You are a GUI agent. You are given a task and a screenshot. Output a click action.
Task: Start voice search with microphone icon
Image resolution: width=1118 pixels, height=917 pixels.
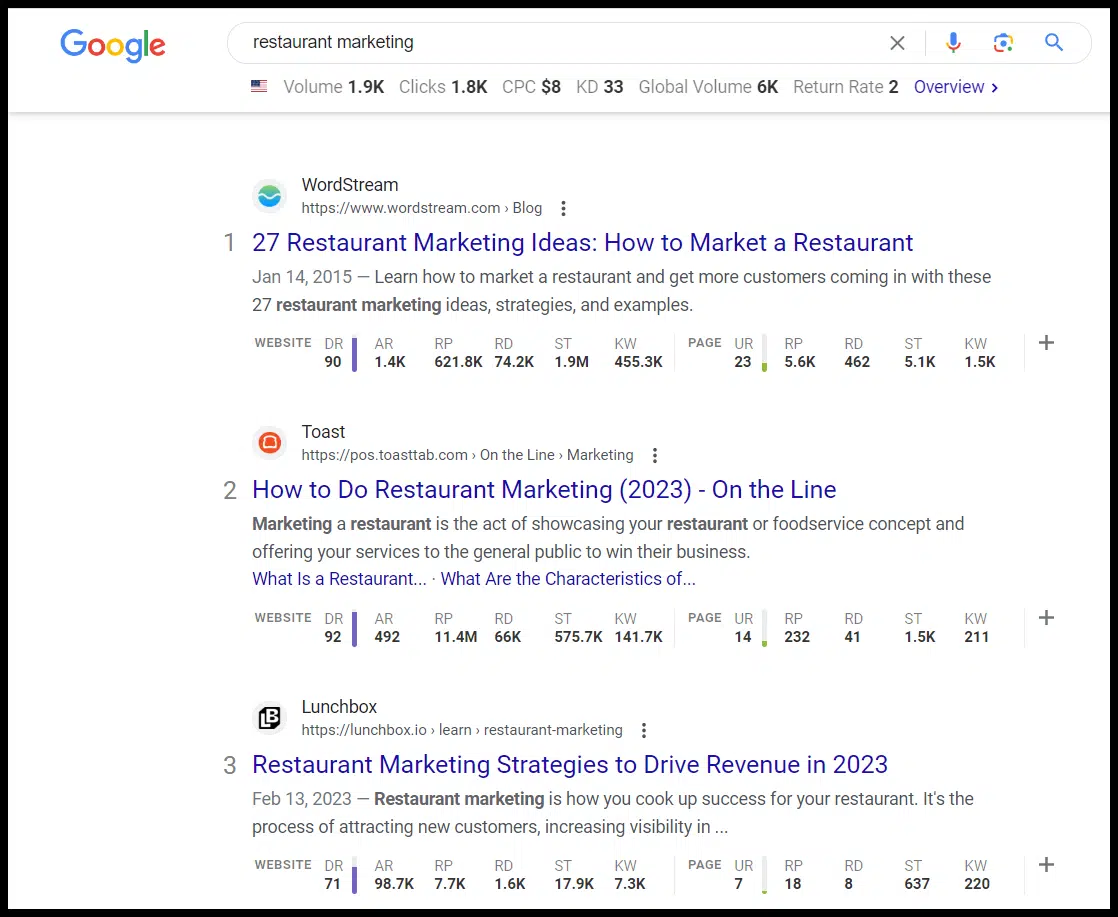pos(953,42)
